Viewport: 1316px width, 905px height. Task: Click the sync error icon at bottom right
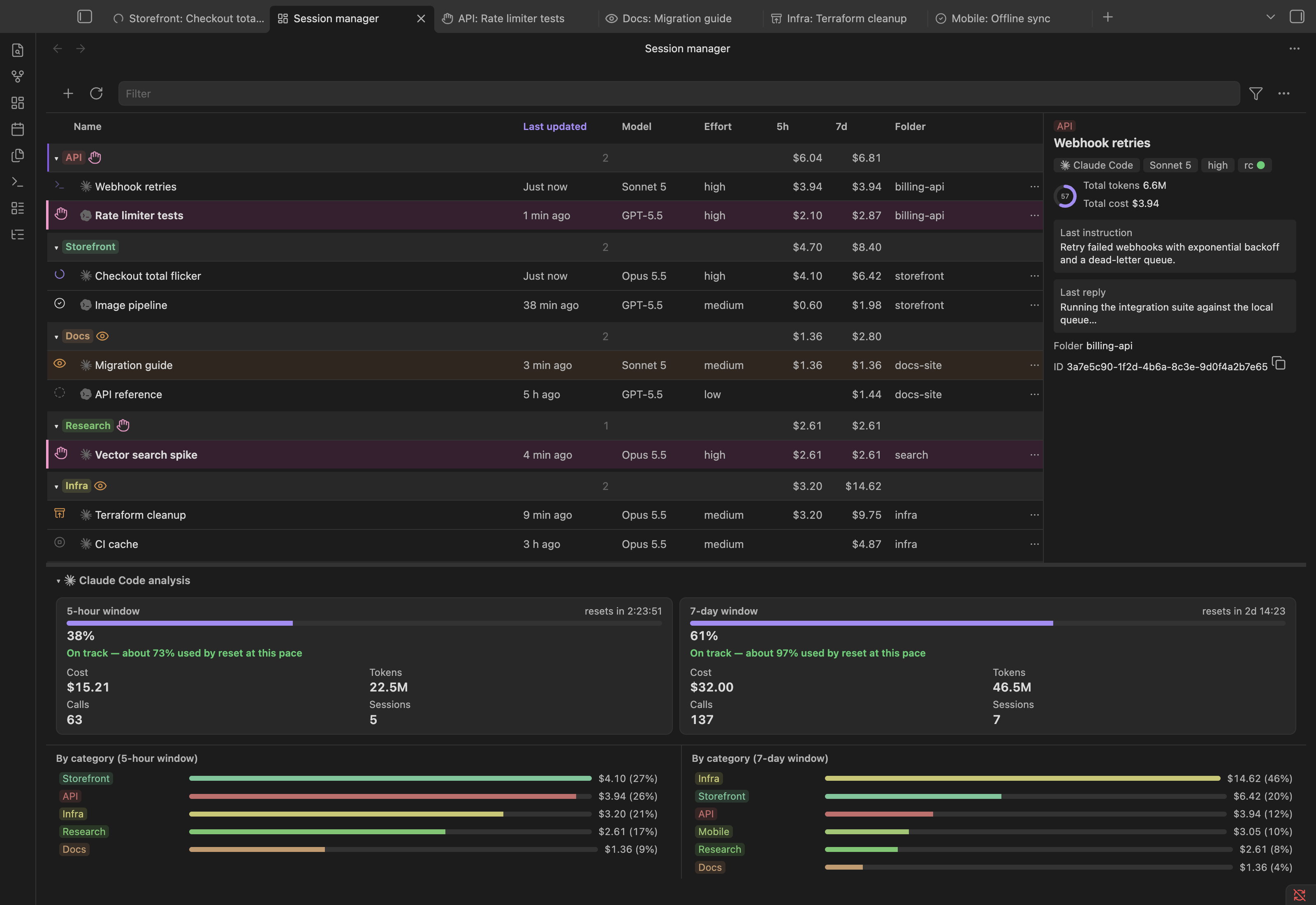tap(1300, 895)
